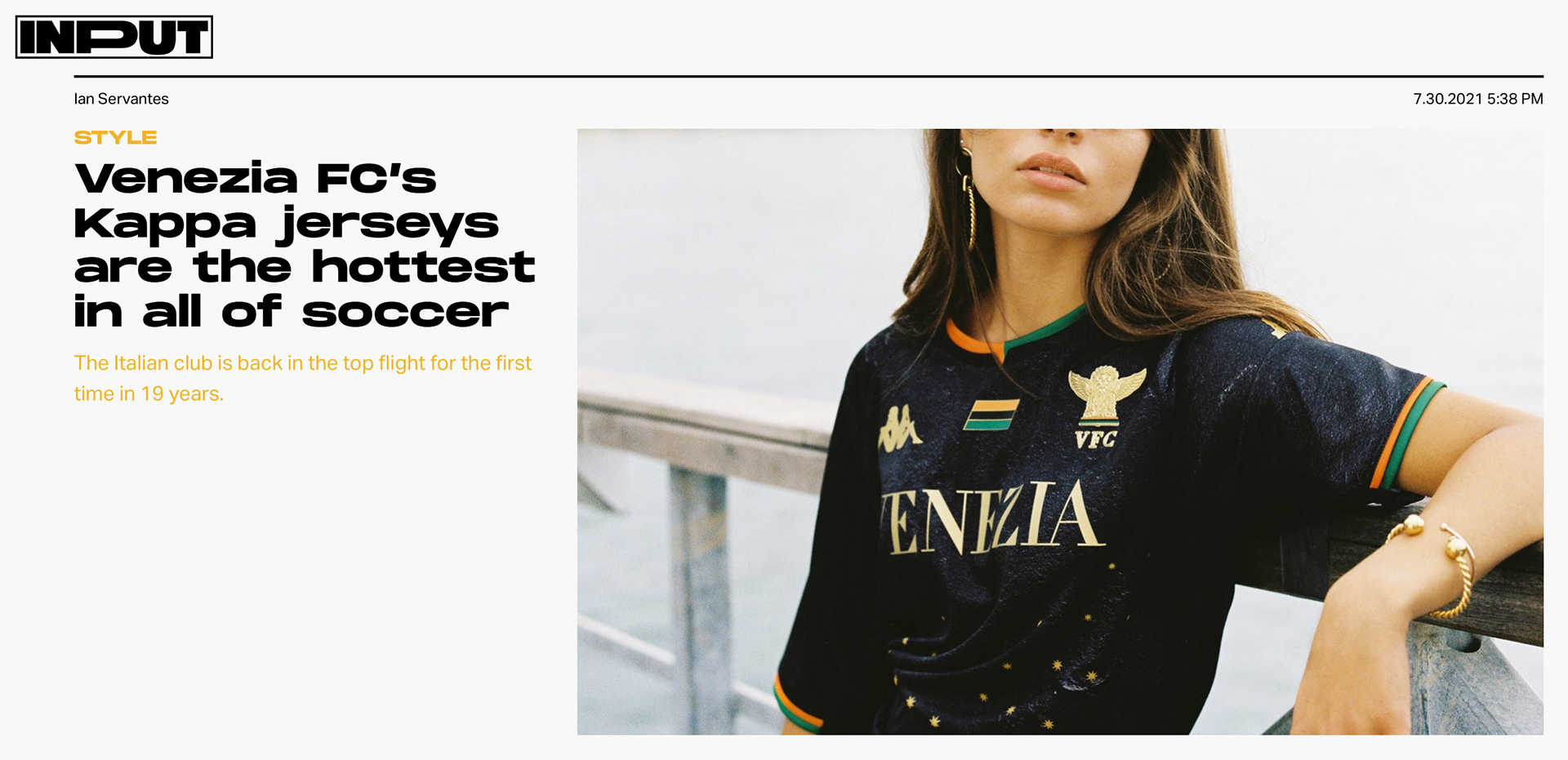1568x760 pixels.
Task: Click the gold winged lion crest
Action: coord(1107,393)
